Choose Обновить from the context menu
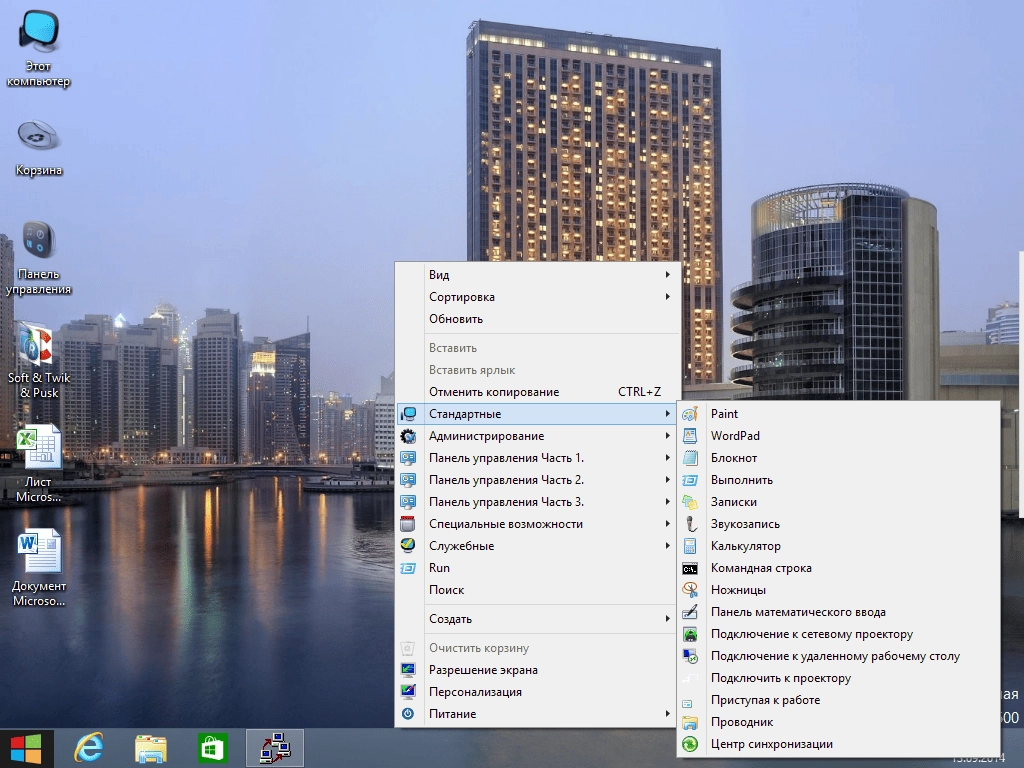This screenshot has height=768, width=1024. [x=537, y=319]
